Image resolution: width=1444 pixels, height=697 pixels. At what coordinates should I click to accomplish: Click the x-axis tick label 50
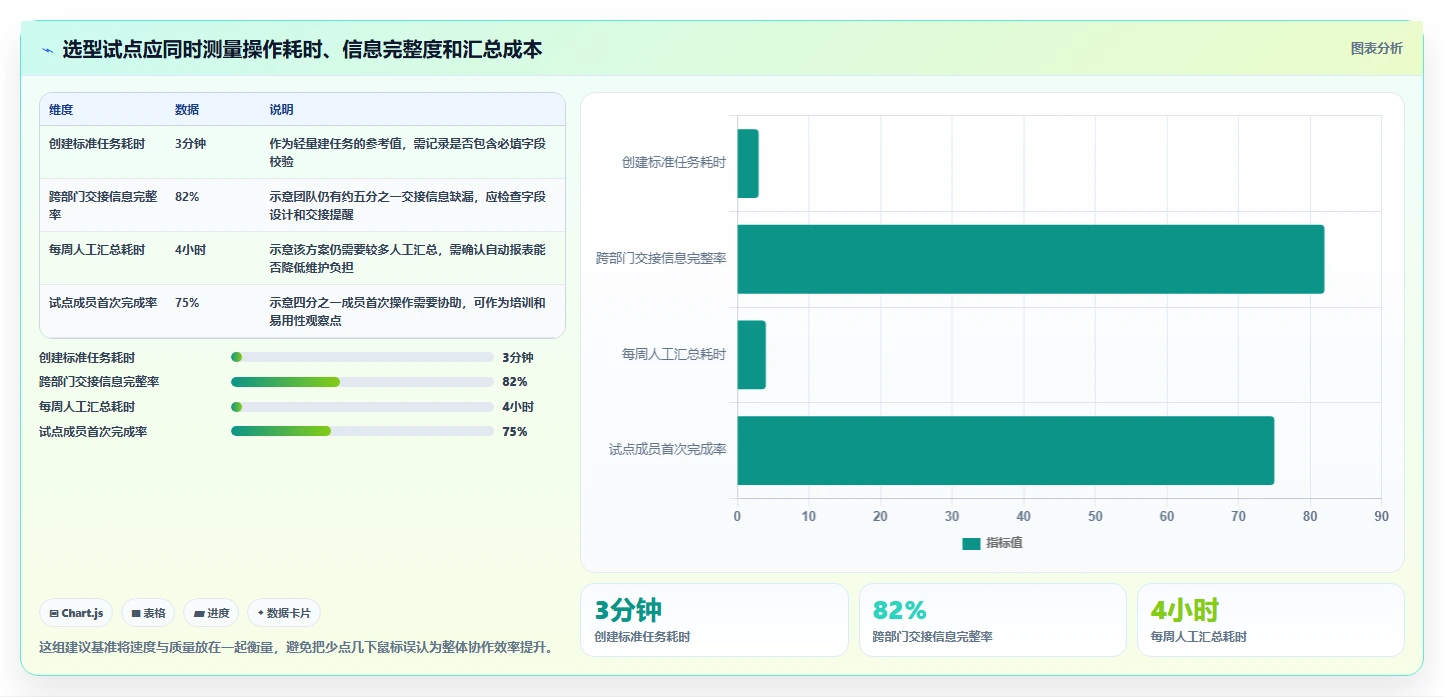[1095, 516]
